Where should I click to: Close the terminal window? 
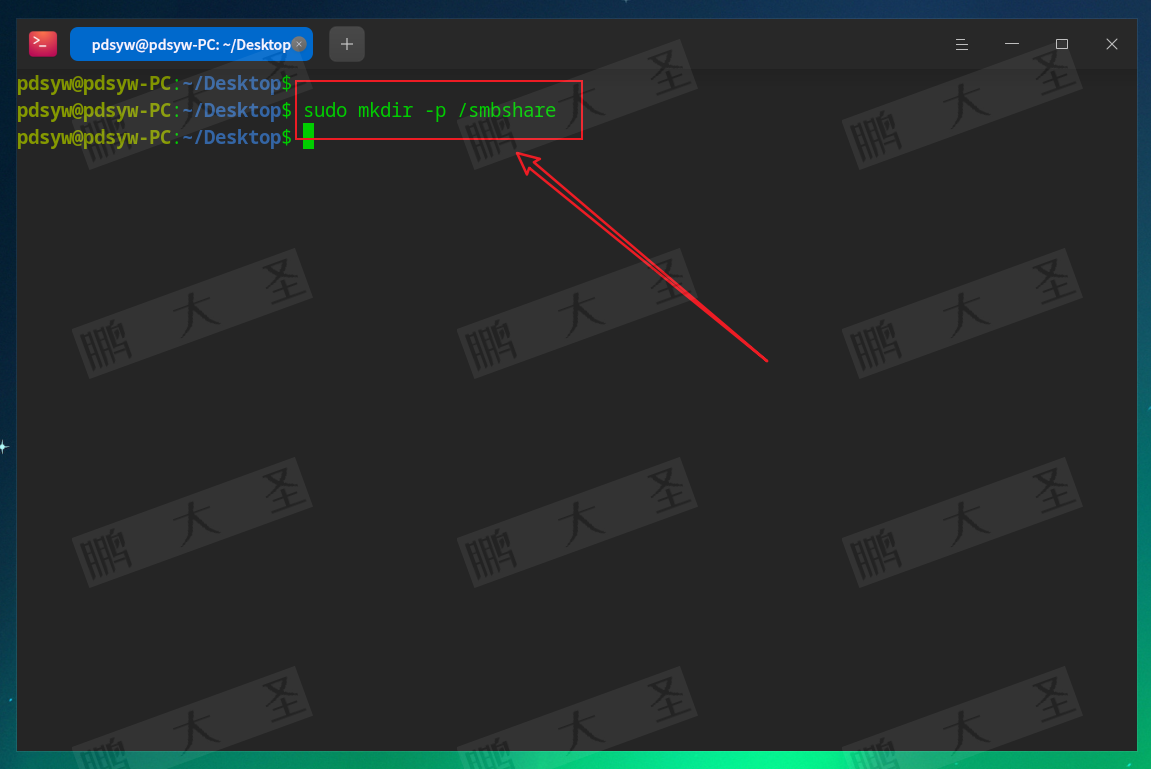1111,44
